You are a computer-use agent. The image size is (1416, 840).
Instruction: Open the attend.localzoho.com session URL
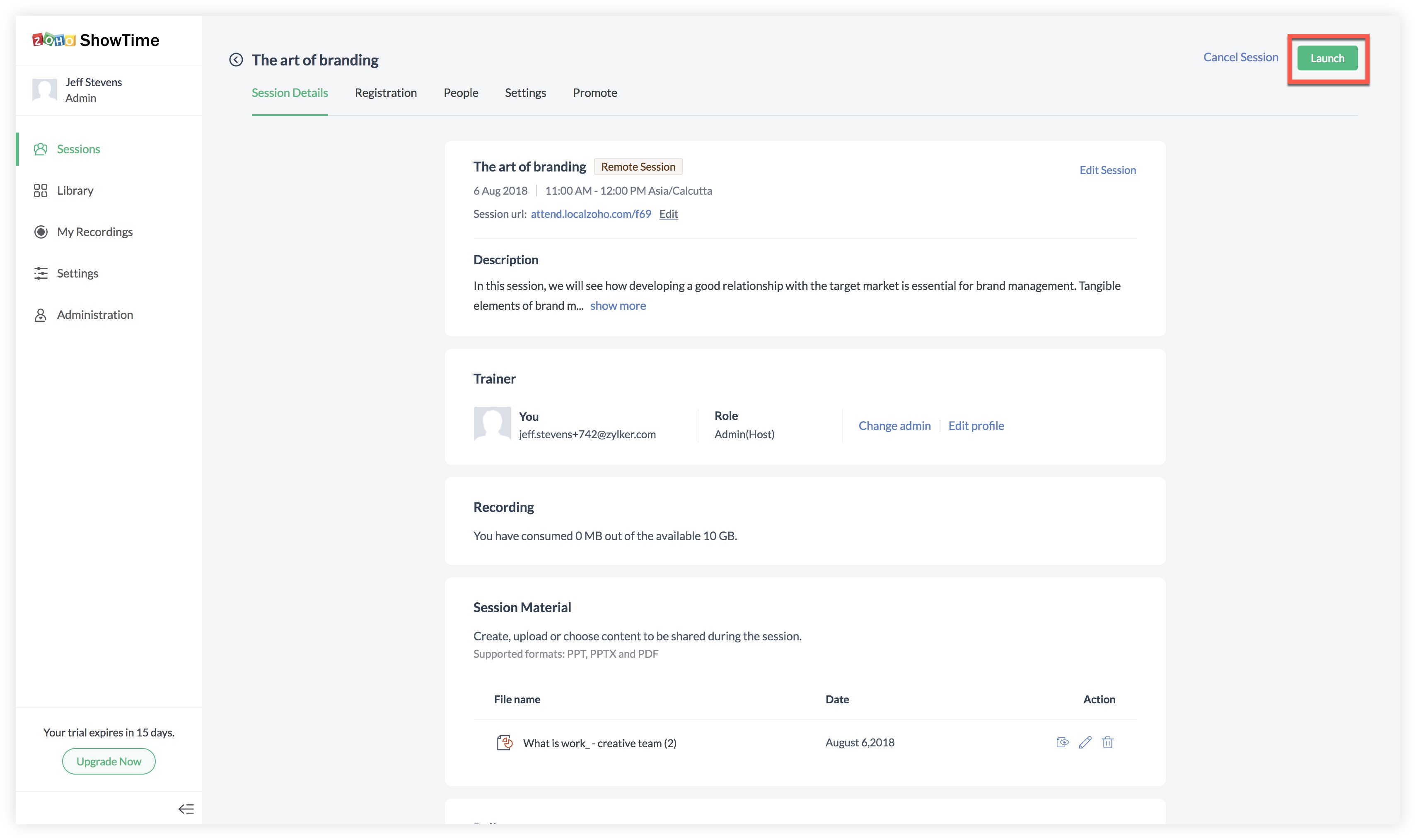(x=590, y=214)
